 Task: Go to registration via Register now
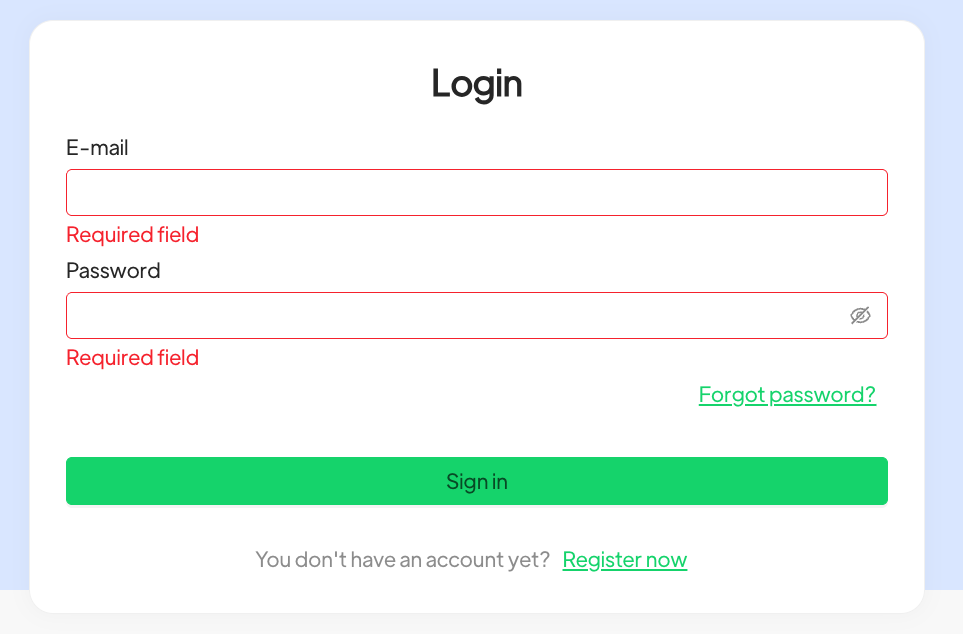point(625,560)
